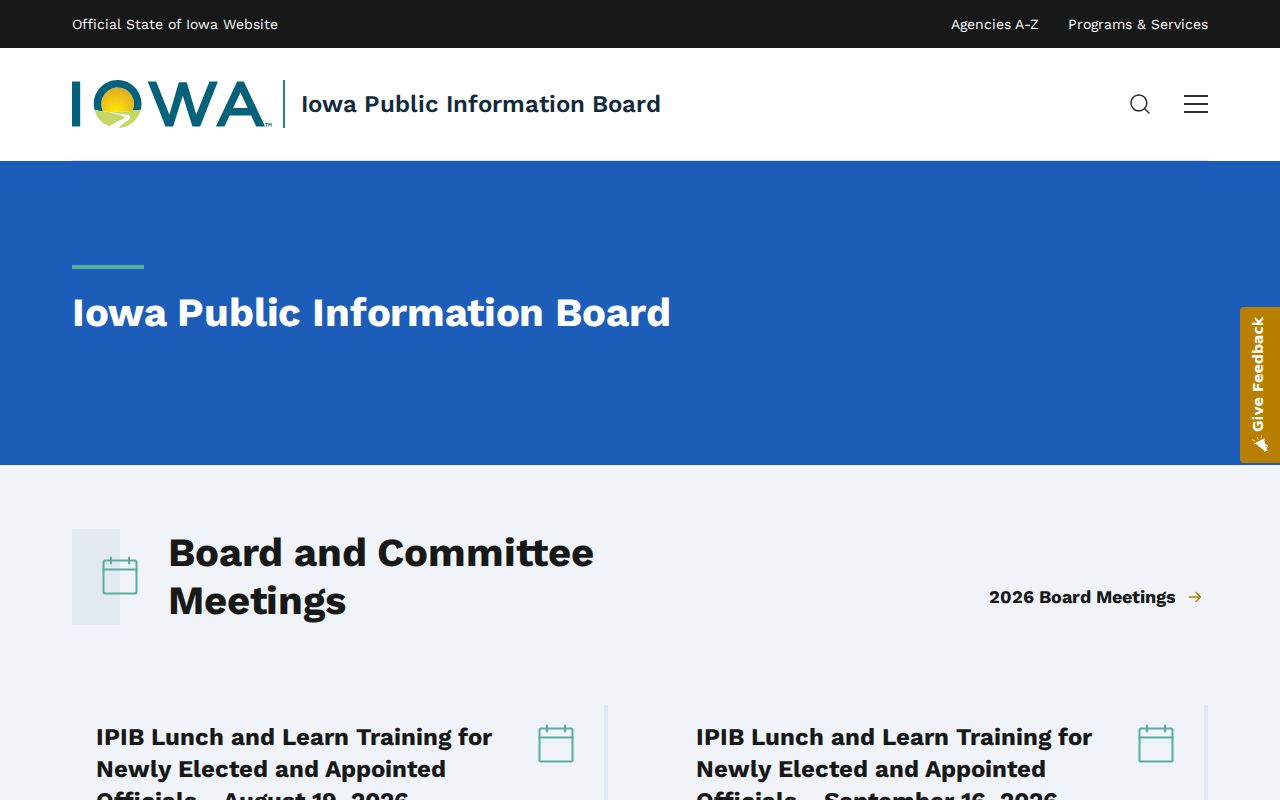
Task: Click the blue banner page title text
Action: pos(371,313)
